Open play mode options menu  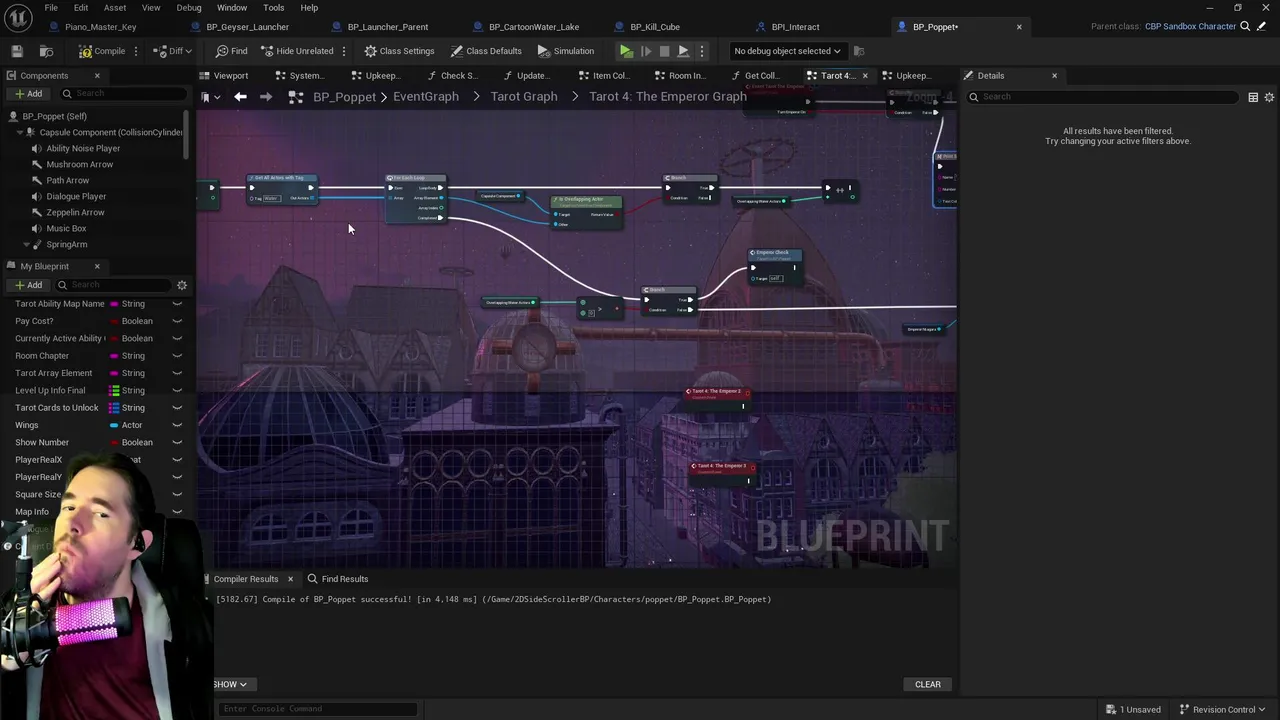coord(701,51)
